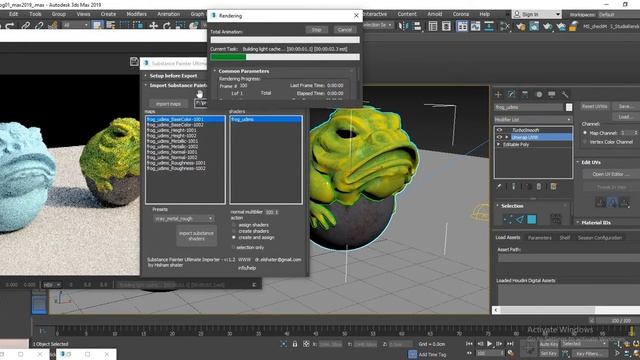Viewport: 640px width, 360px height.
Task: Expand the Editable Poly stack entry
Action: 498,144
